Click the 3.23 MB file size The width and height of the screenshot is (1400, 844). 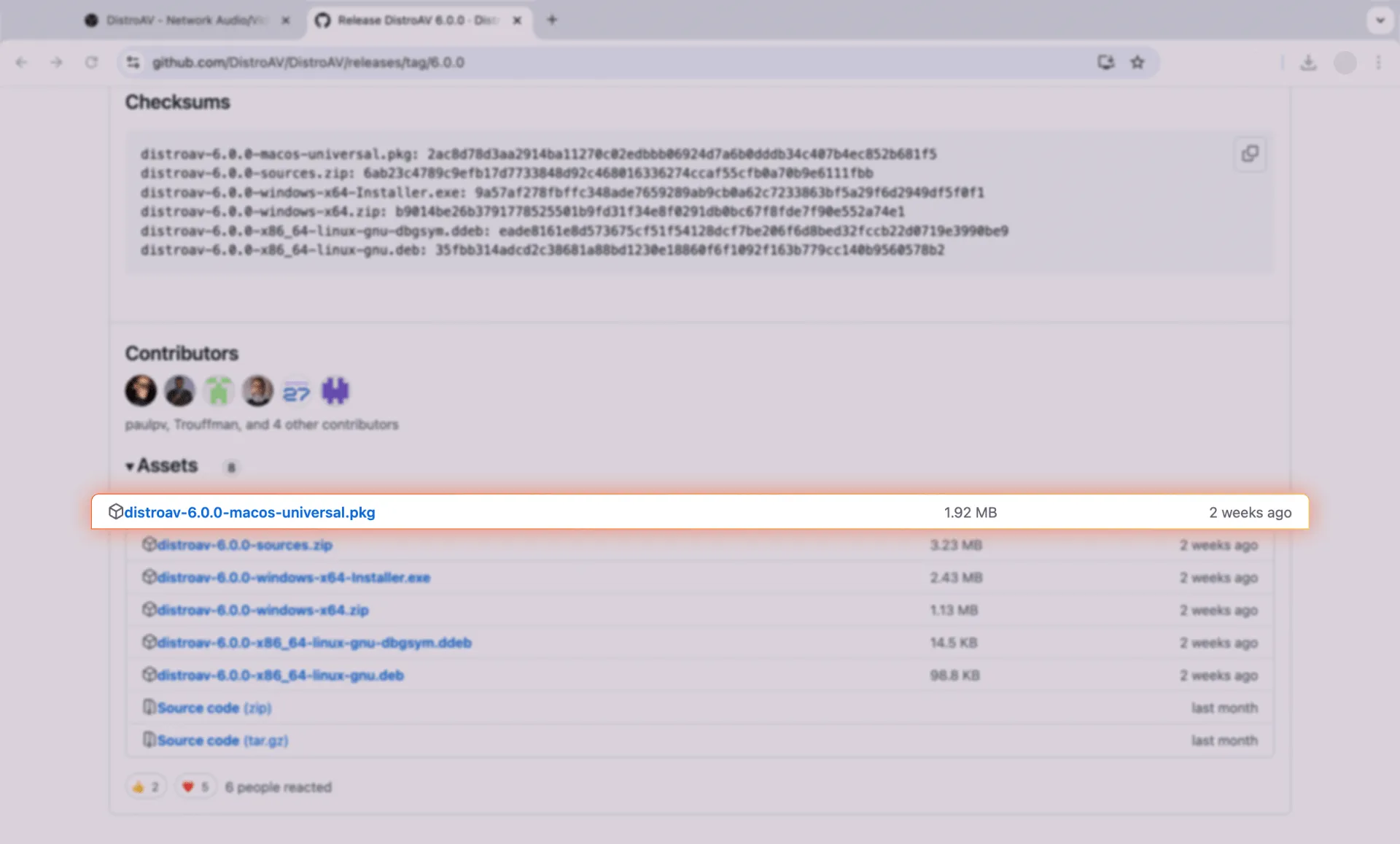point(956,545)
